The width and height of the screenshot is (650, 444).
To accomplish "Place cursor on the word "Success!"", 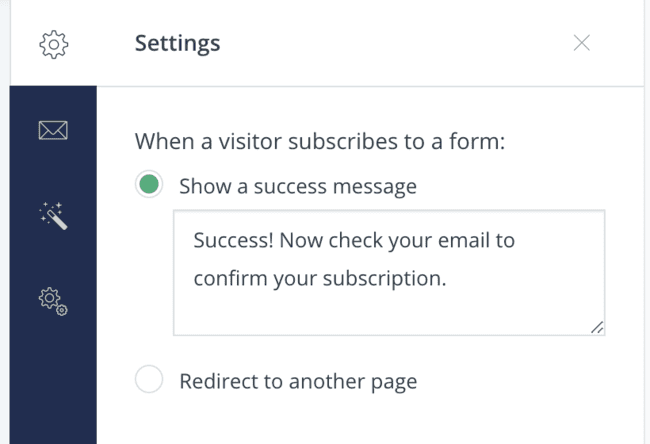I will click(233, 240).
